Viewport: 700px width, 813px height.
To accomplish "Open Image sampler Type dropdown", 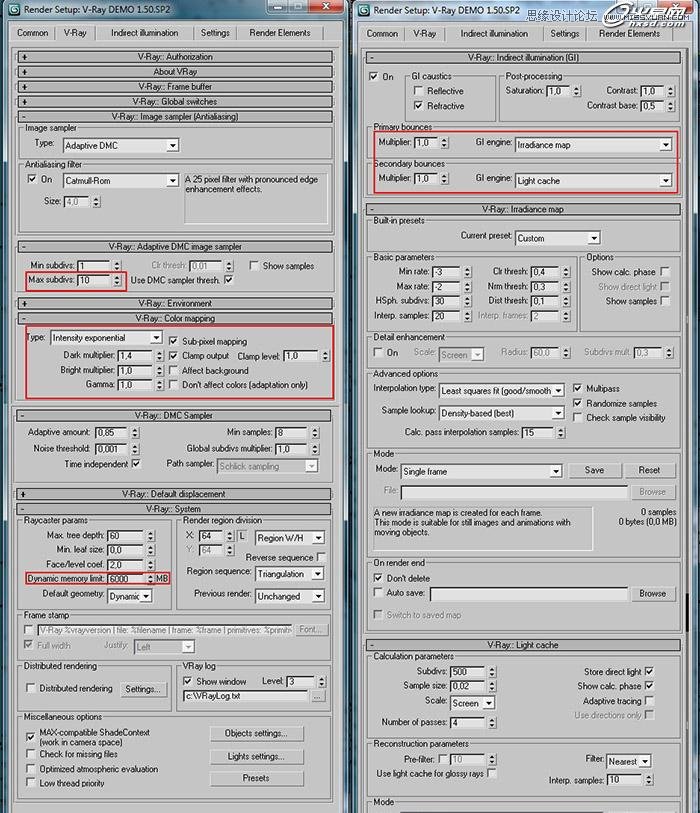I will (x=121, y=146).
